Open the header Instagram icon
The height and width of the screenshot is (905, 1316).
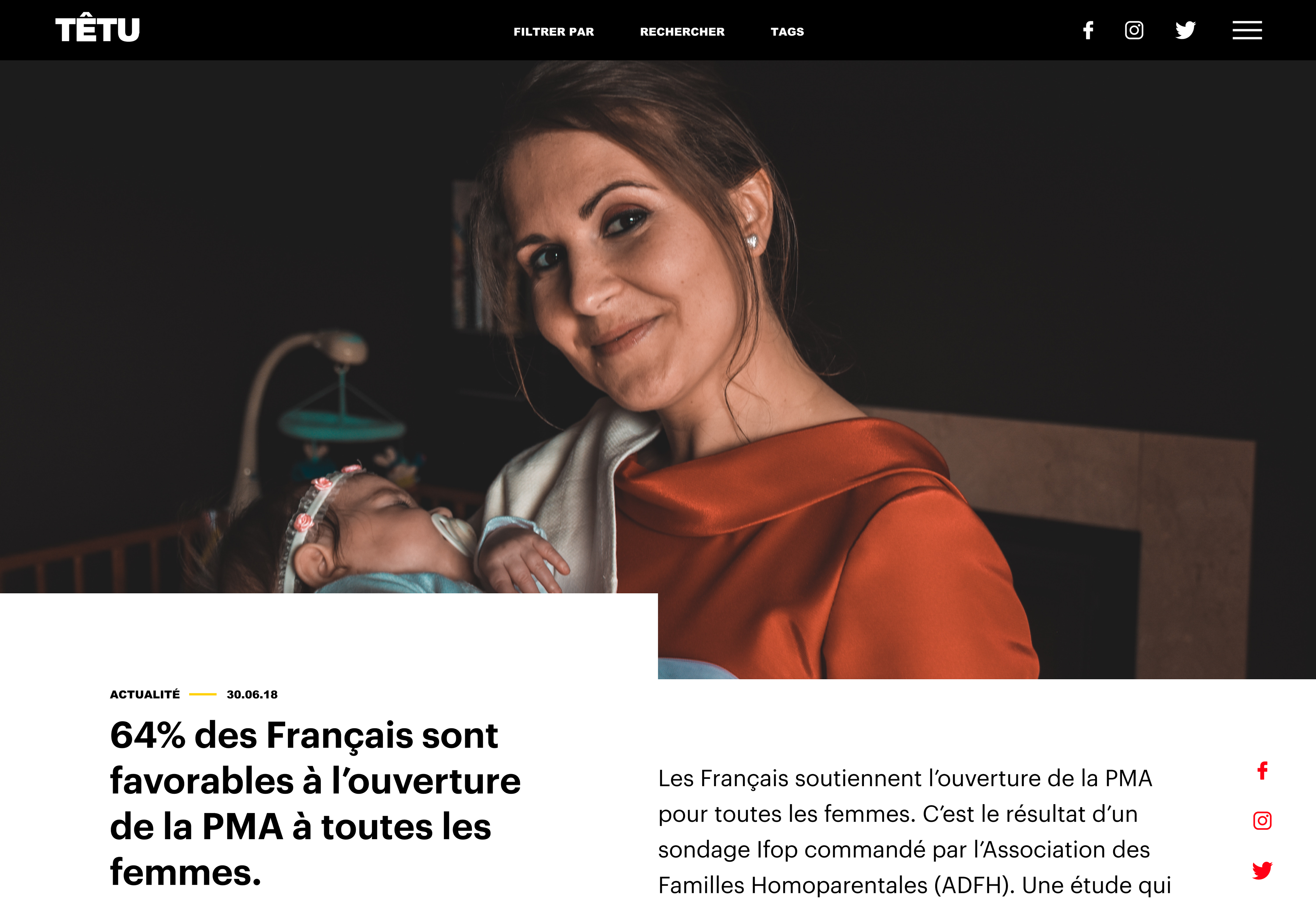pyautogui.click(x=1133, y=30)
